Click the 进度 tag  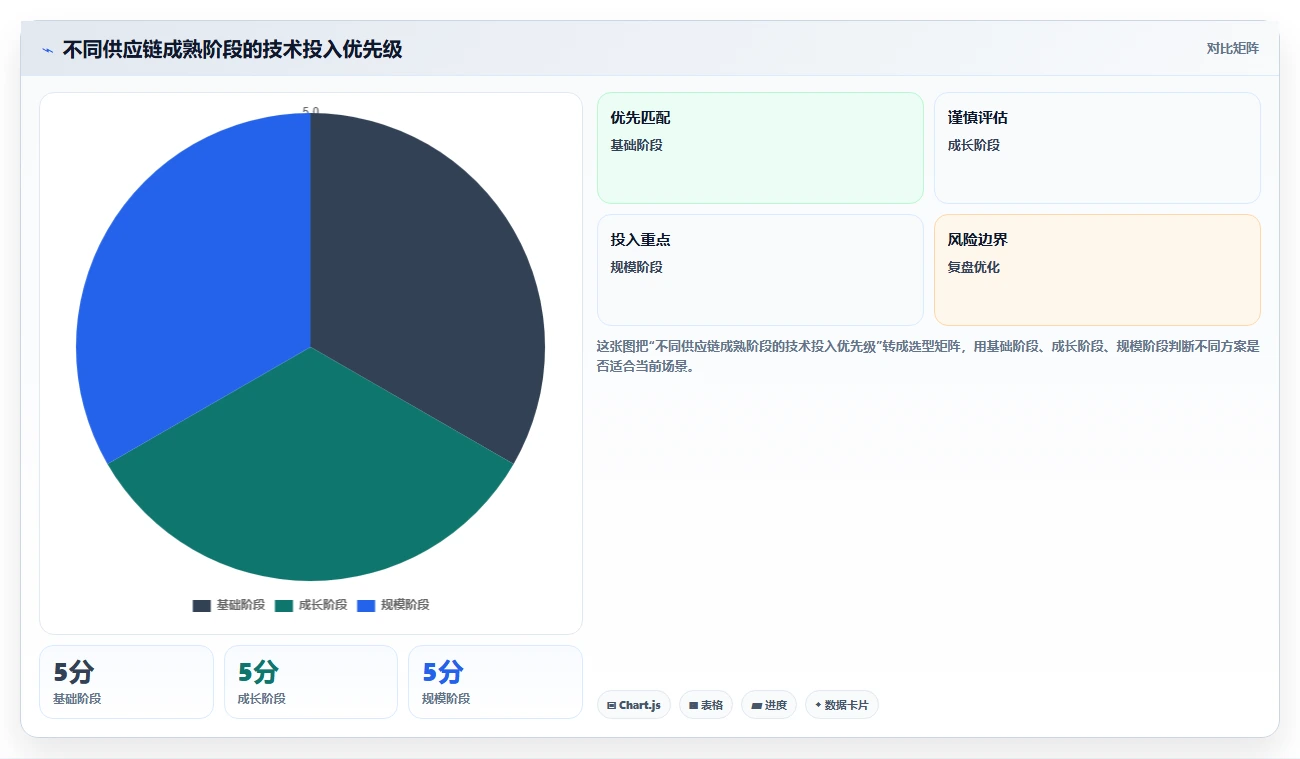(769, 705)
